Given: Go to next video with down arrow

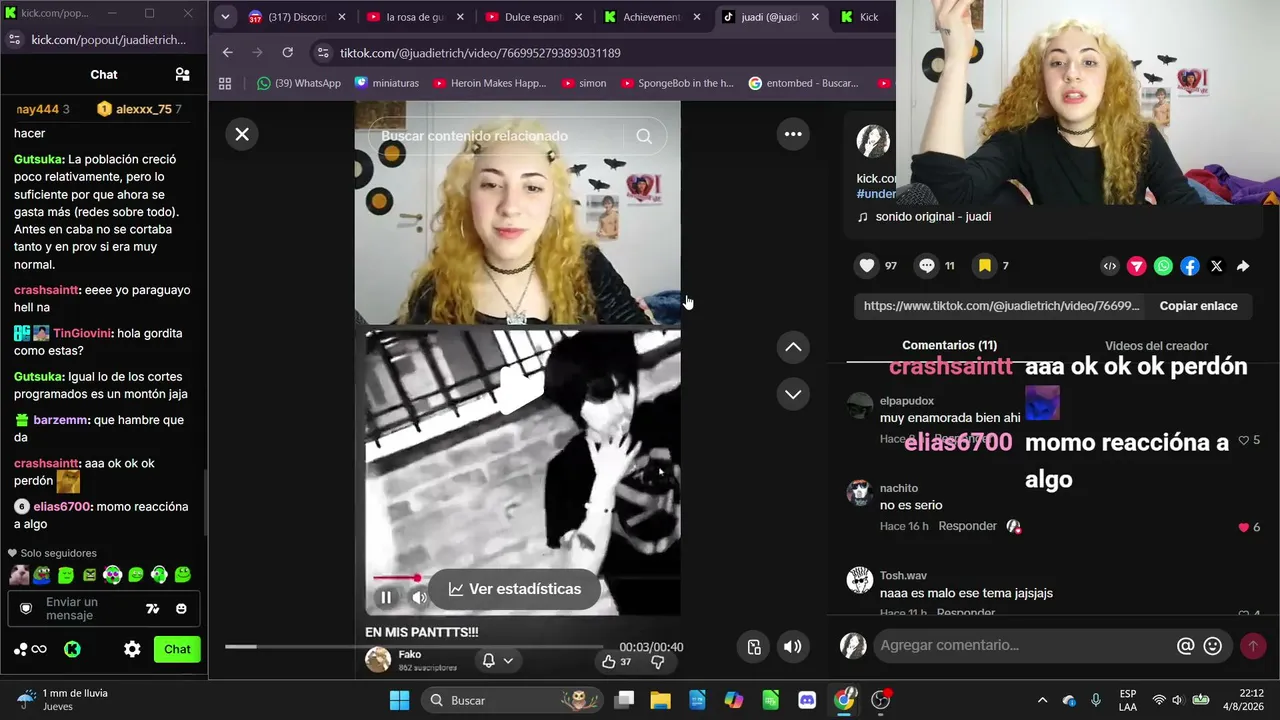Looking at the screenshot, I should (793, 394).
